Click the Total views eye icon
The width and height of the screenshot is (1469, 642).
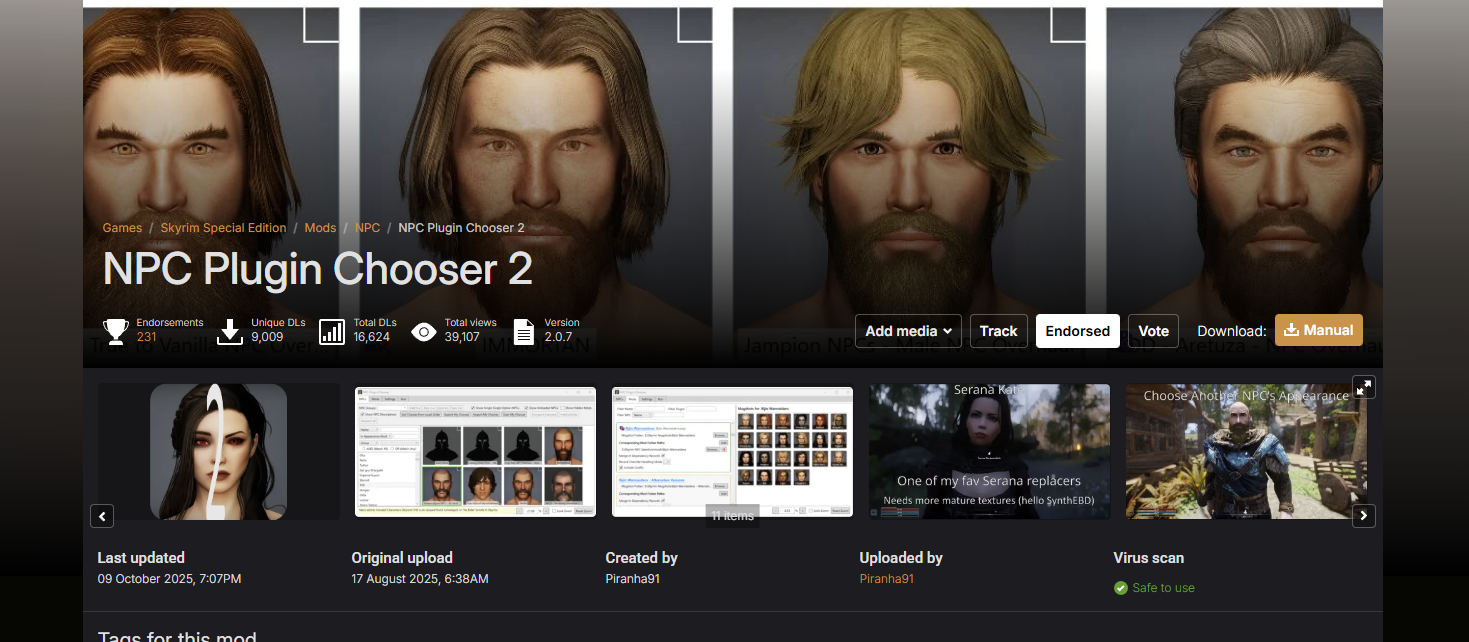point(424,331)
